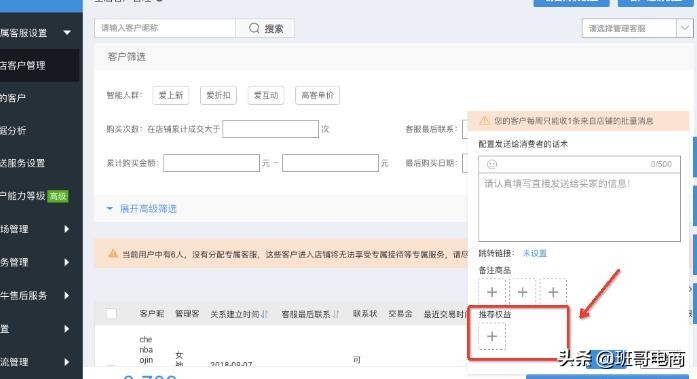Viewport: 697px width, 379px height.
Task: Open 达服务设置 sidebar item
Action: 22,163
